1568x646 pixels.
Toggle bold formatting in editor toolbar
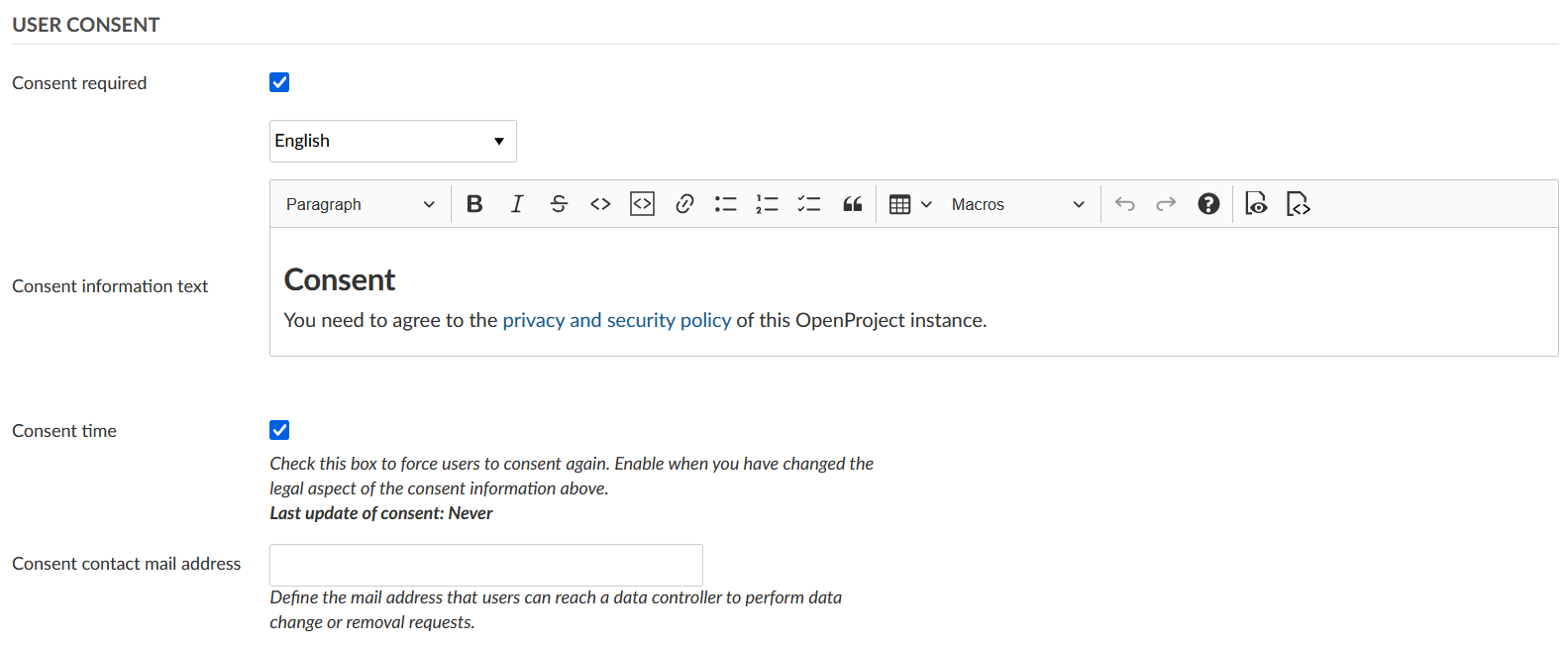tap(474, 204)
